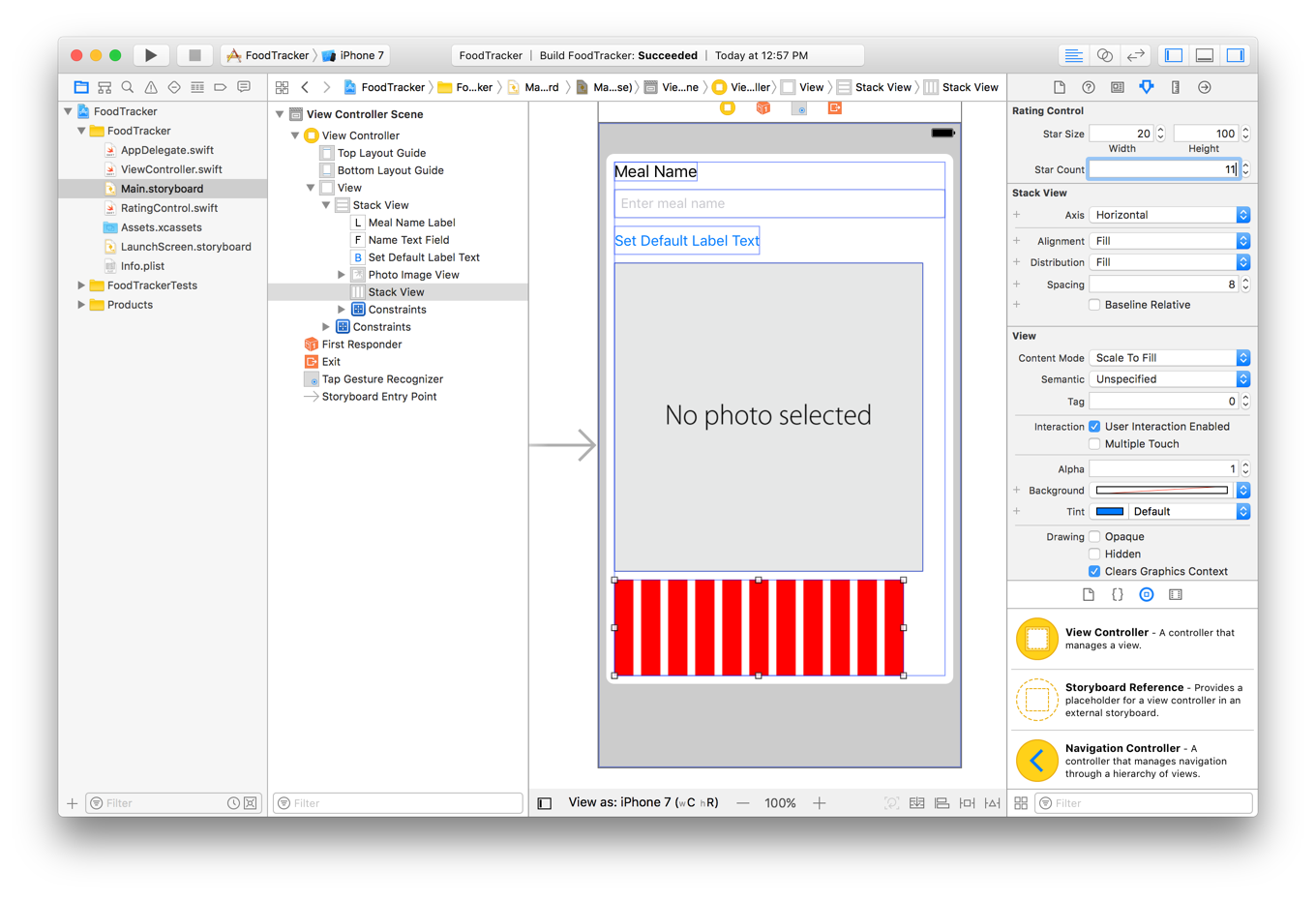
Task: Open the Alignment dropdown
Action: [x=1170, y=241]
